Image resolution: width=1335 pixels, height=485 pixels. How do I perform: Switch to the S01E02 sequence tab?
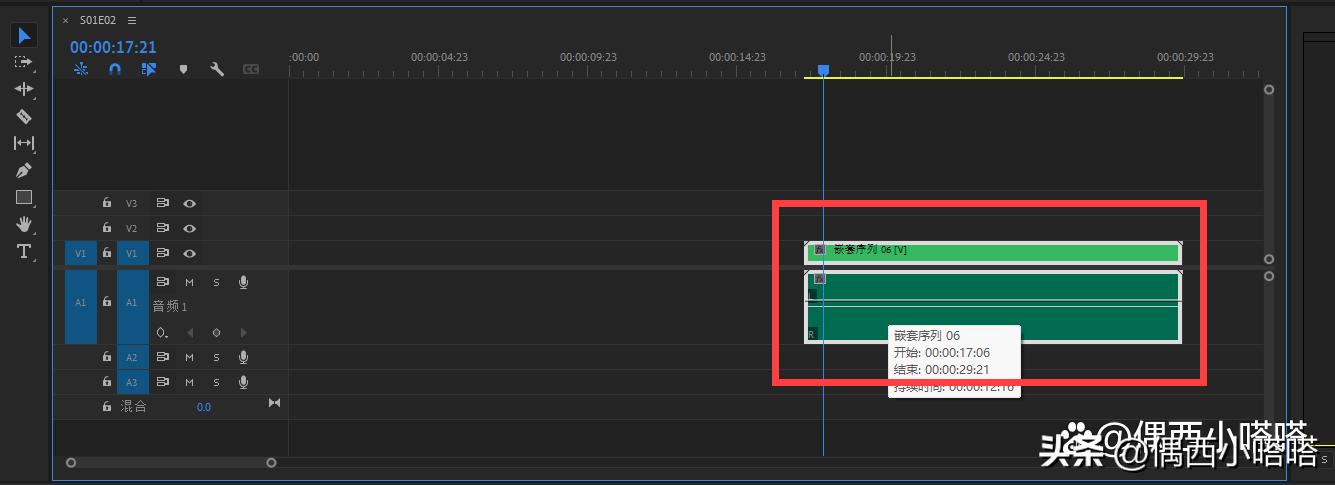coord(98,20)
